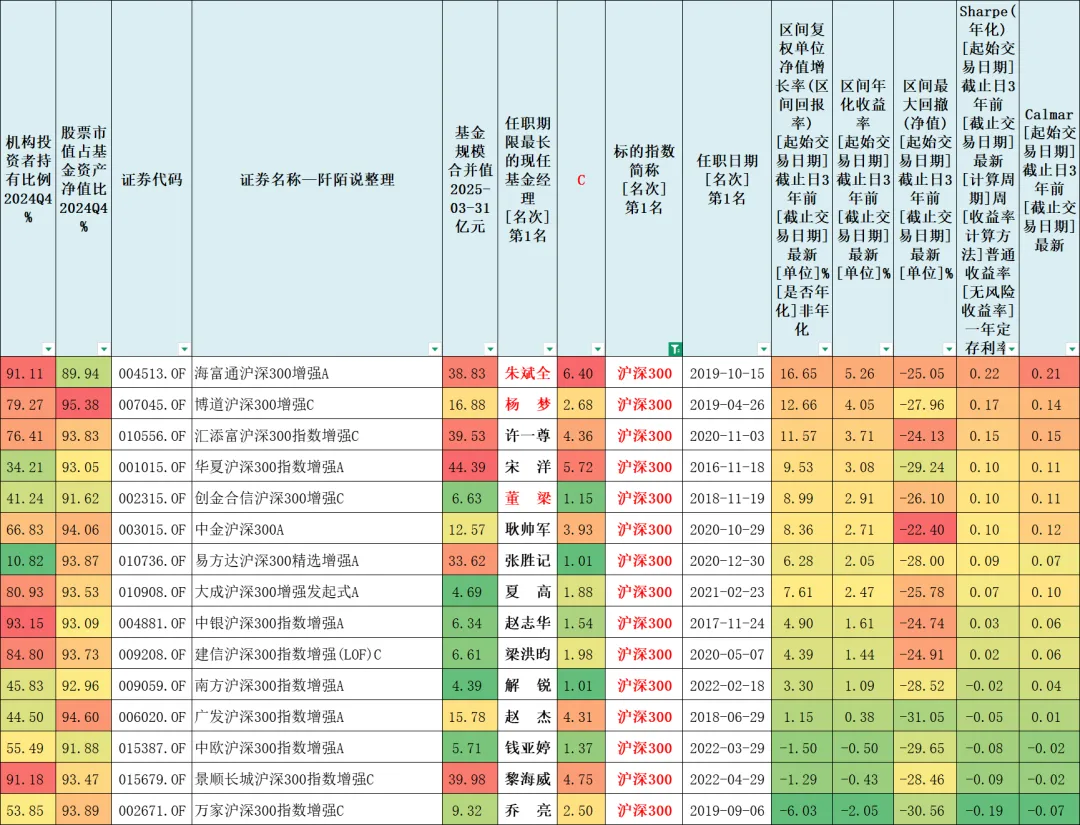Image resolution: width=1080 pixels, height=825 pixels.
Task: Open filter dropdown for 机构投资者持有比例 column
Action: pos(48,349)
